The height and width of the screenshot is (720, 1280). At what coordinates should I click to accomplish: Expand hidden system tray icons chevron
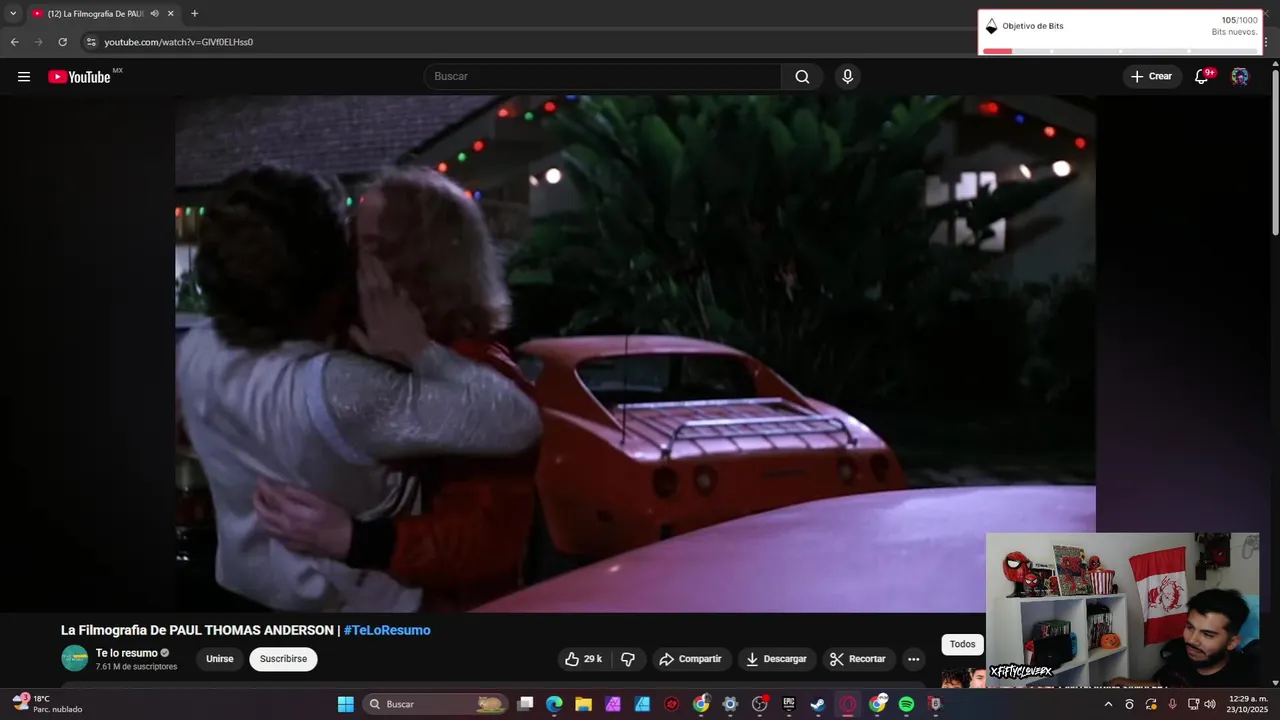(1108, 704)
